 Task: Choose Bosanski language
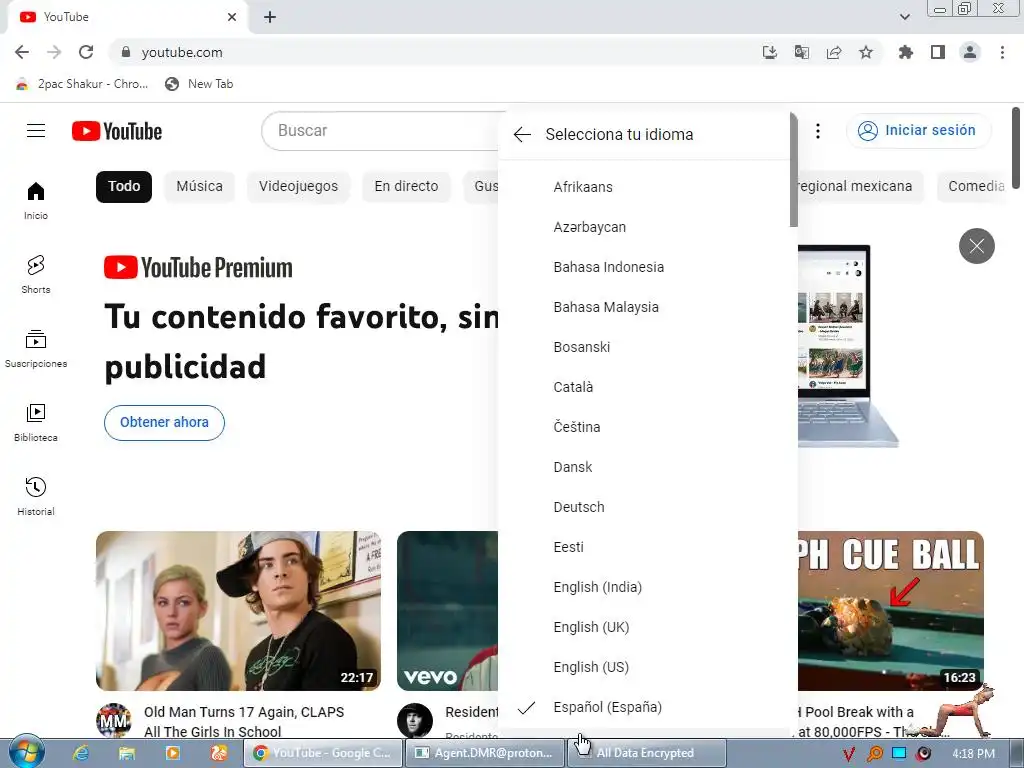(644, 347)
